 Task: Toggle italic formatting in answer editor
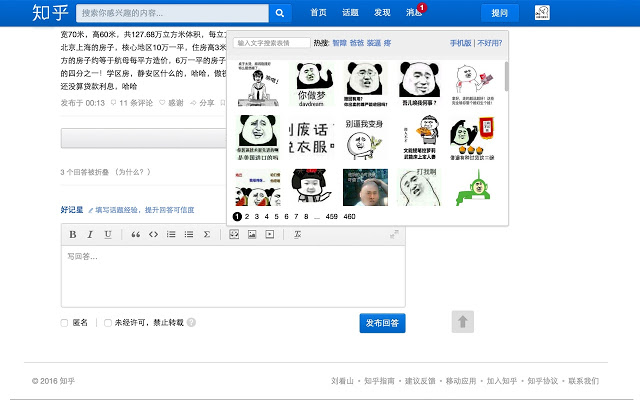point(90,234)
